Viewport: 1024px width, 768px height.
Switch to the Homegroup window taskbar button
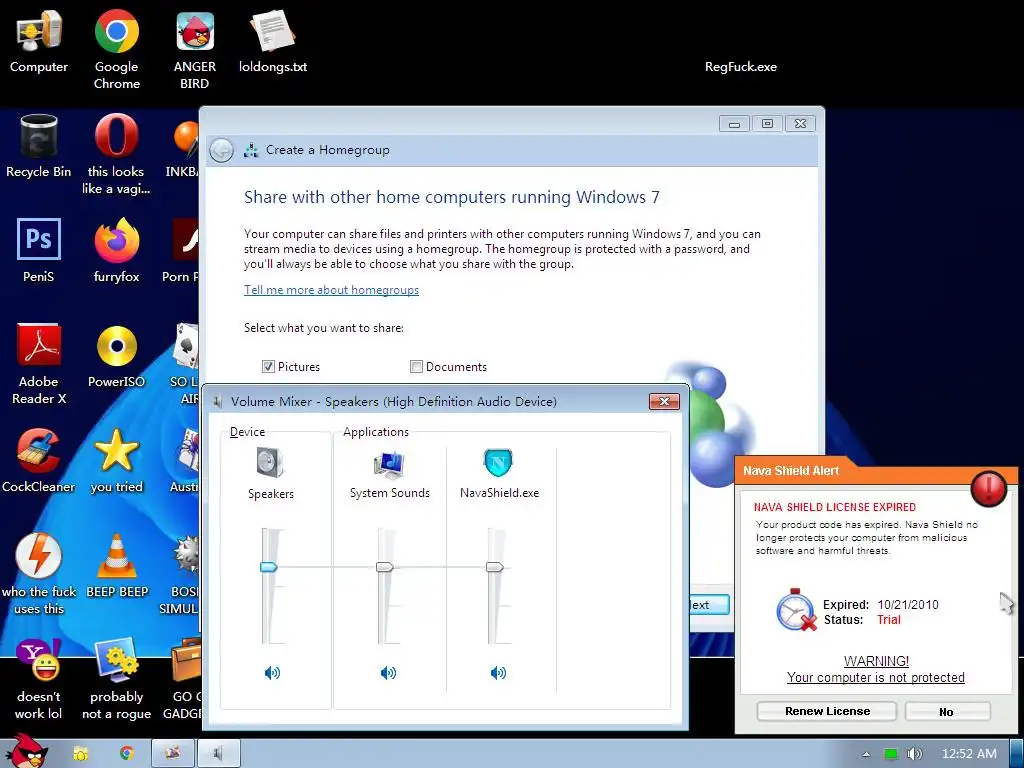coord(173,754)
